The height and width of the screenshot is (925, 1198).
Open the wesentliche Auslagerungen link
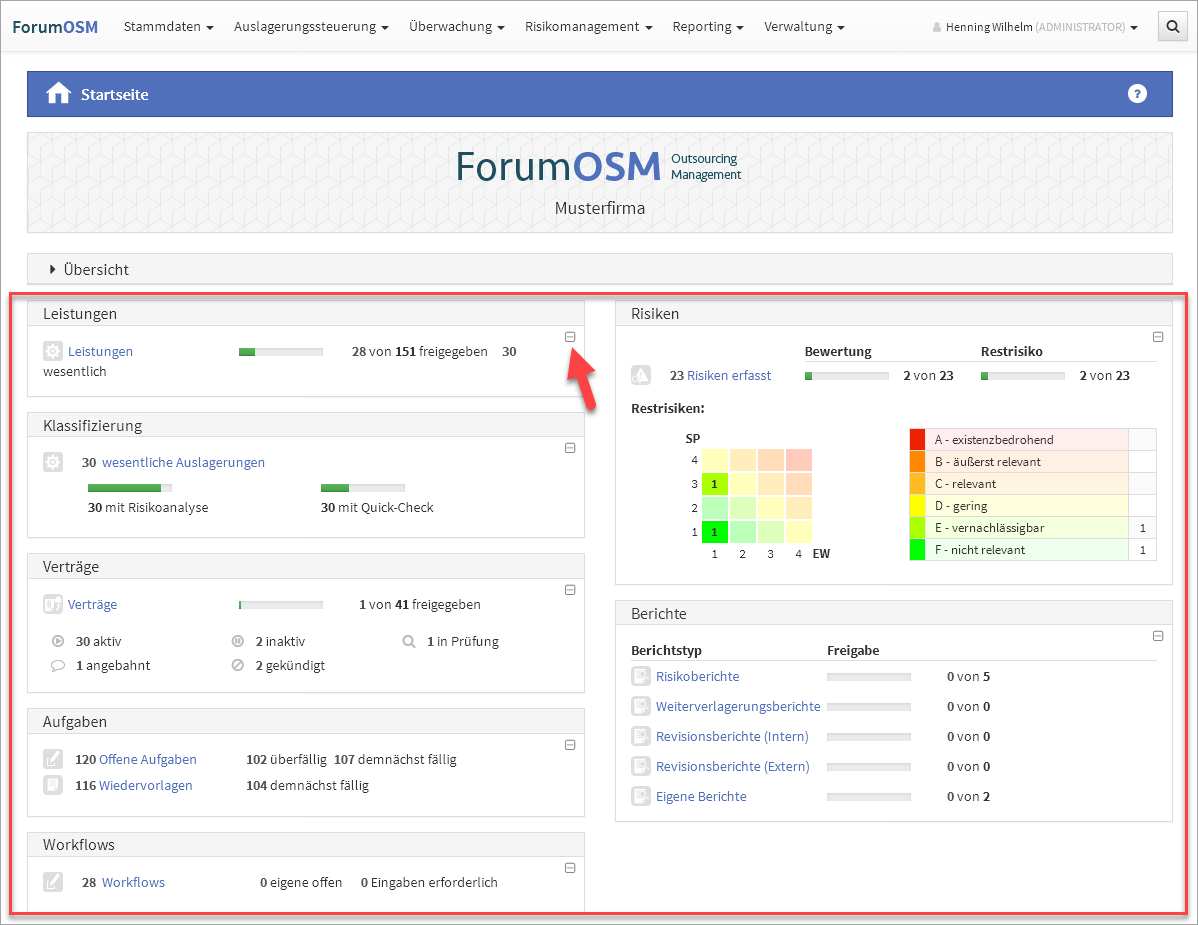tap(183, 463)
